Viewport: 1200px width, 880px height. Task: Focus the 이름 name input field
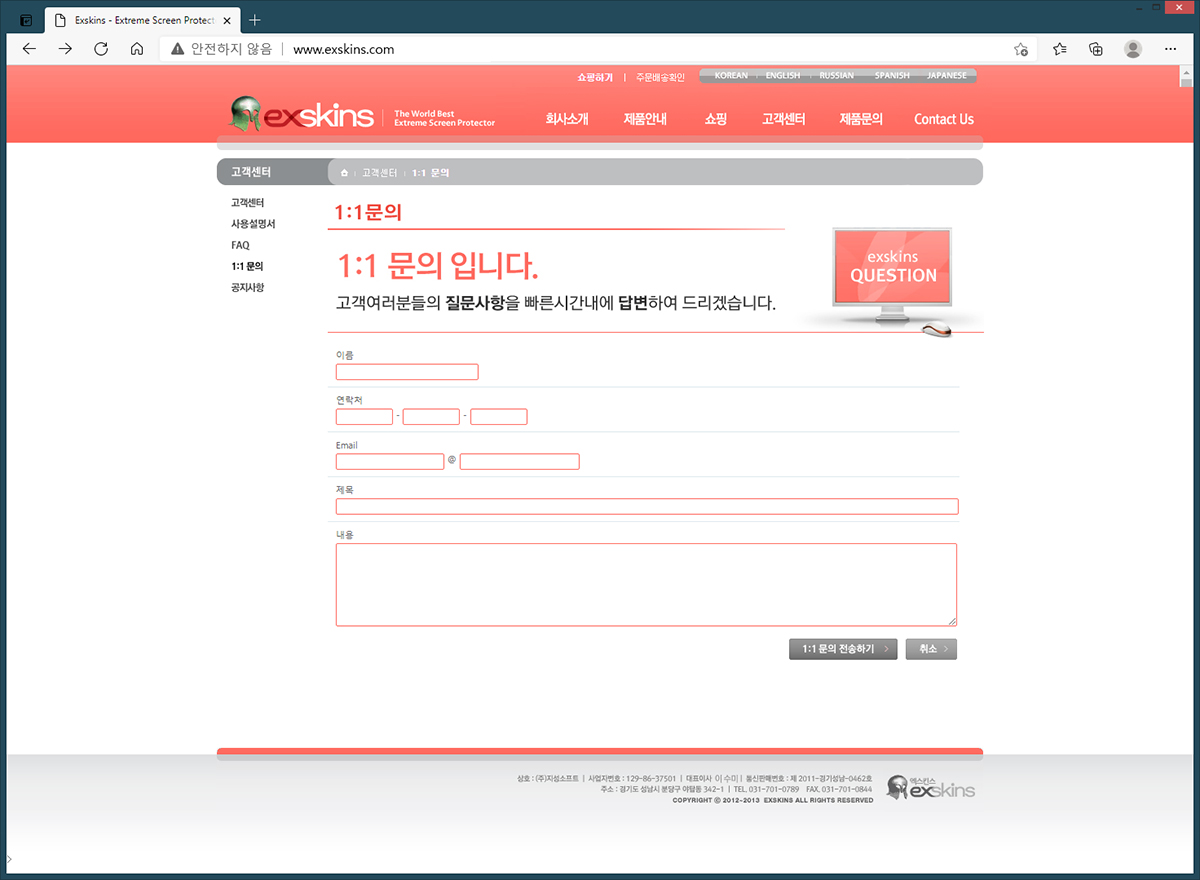(x=407, y=372)
